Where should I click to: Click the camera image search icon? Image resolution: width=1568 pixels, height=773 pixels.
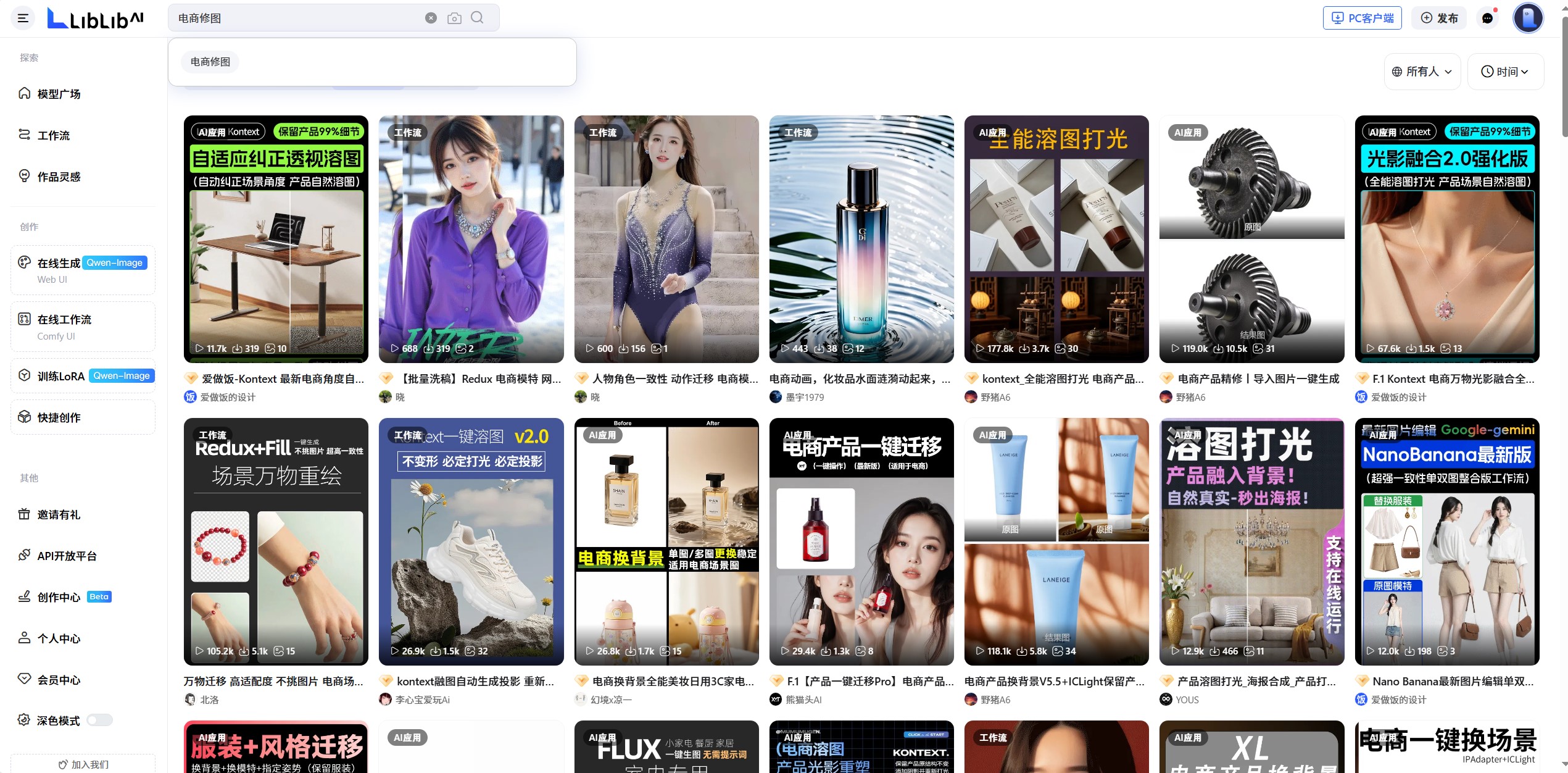pyautogui.click(x=454, y=18)
